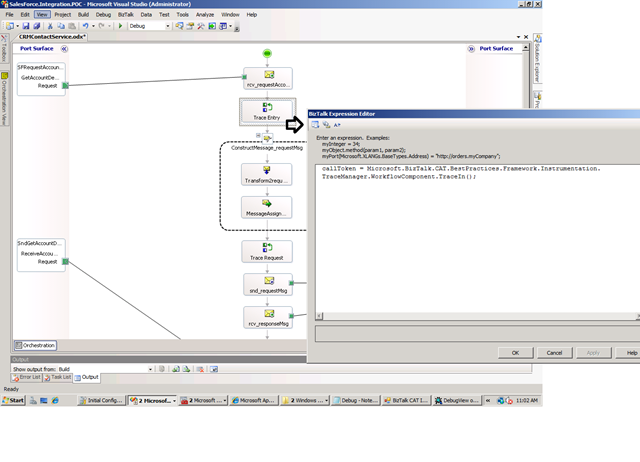Click Find Message in Code Output icon

[x=162, y=369]
